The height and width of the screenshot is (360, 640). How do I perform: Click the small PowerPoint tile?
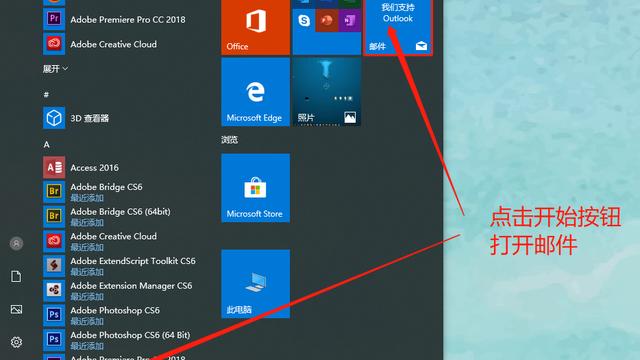coord(327,20)
